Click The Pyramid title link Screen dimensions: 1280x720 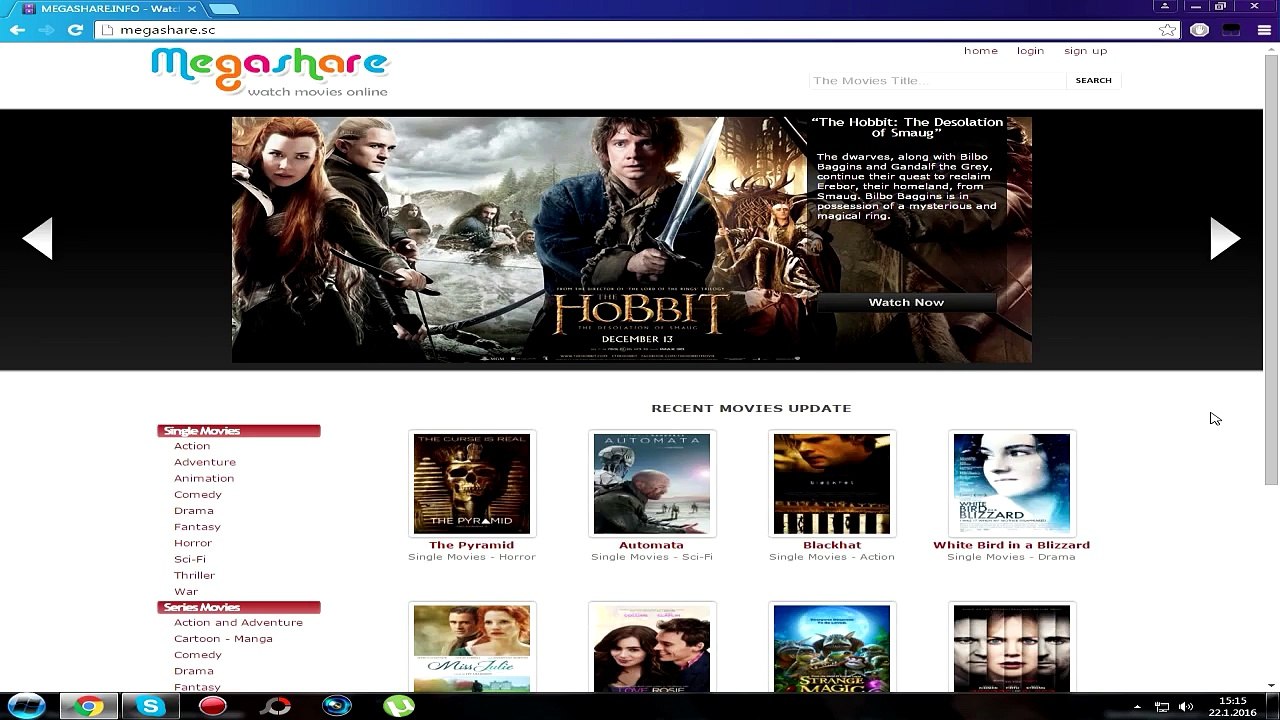(471, 545)
